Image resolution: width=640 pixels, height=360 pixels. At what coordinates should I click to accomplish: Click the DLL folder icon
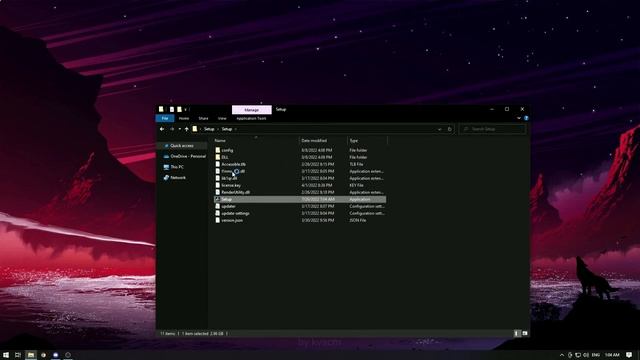pyautogui.click(x=218, y=157)
